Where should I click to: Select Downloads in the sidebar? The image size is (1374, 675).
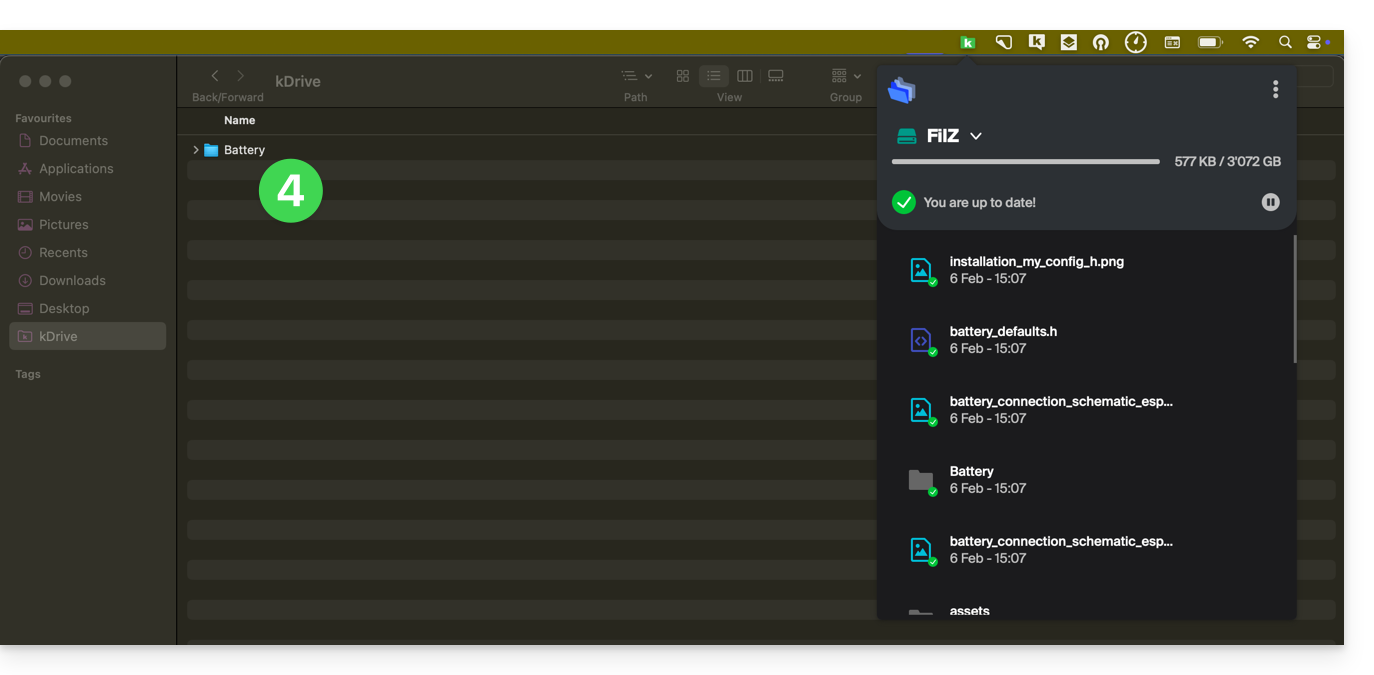coord(72,281)
